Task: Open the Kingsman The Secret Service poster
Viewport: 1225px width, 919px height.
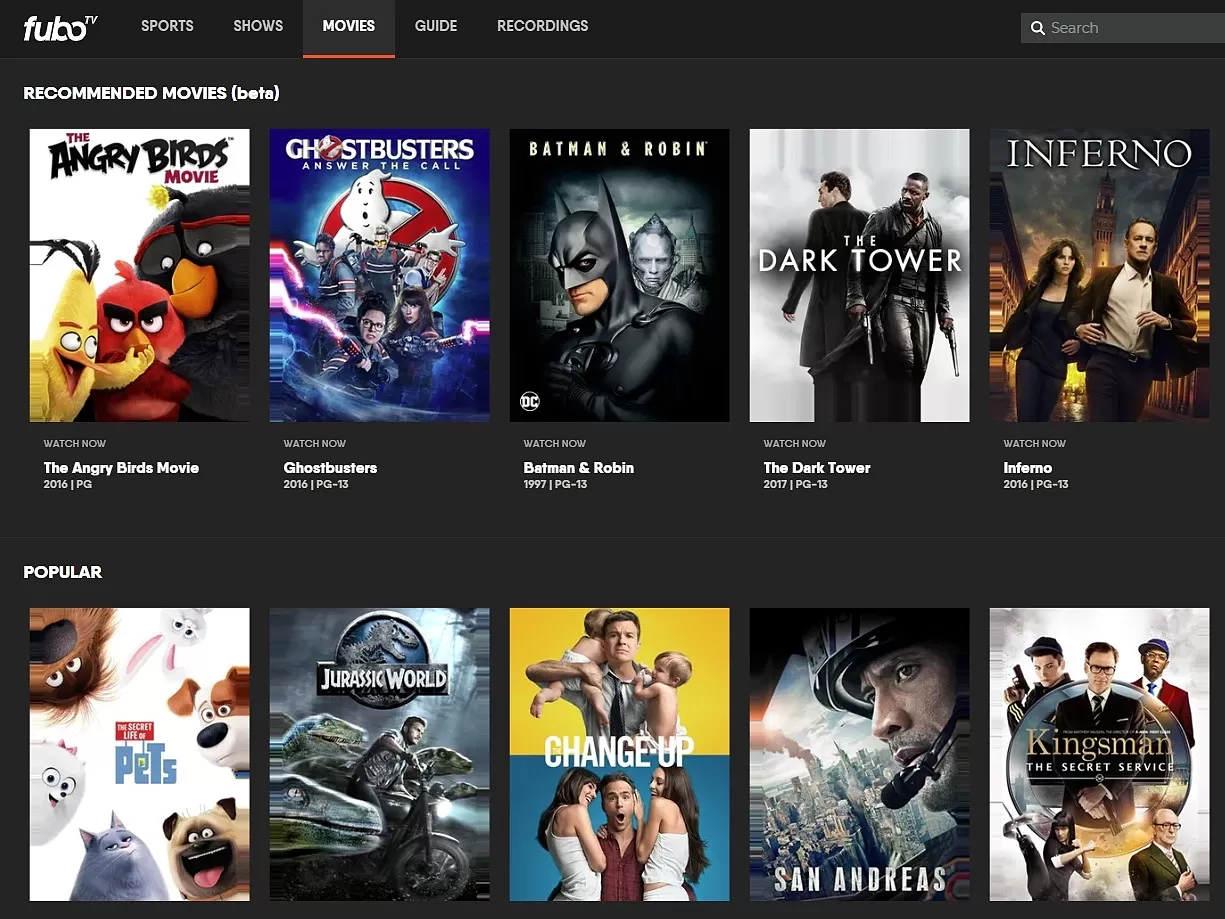Action: coord(1100,754)
